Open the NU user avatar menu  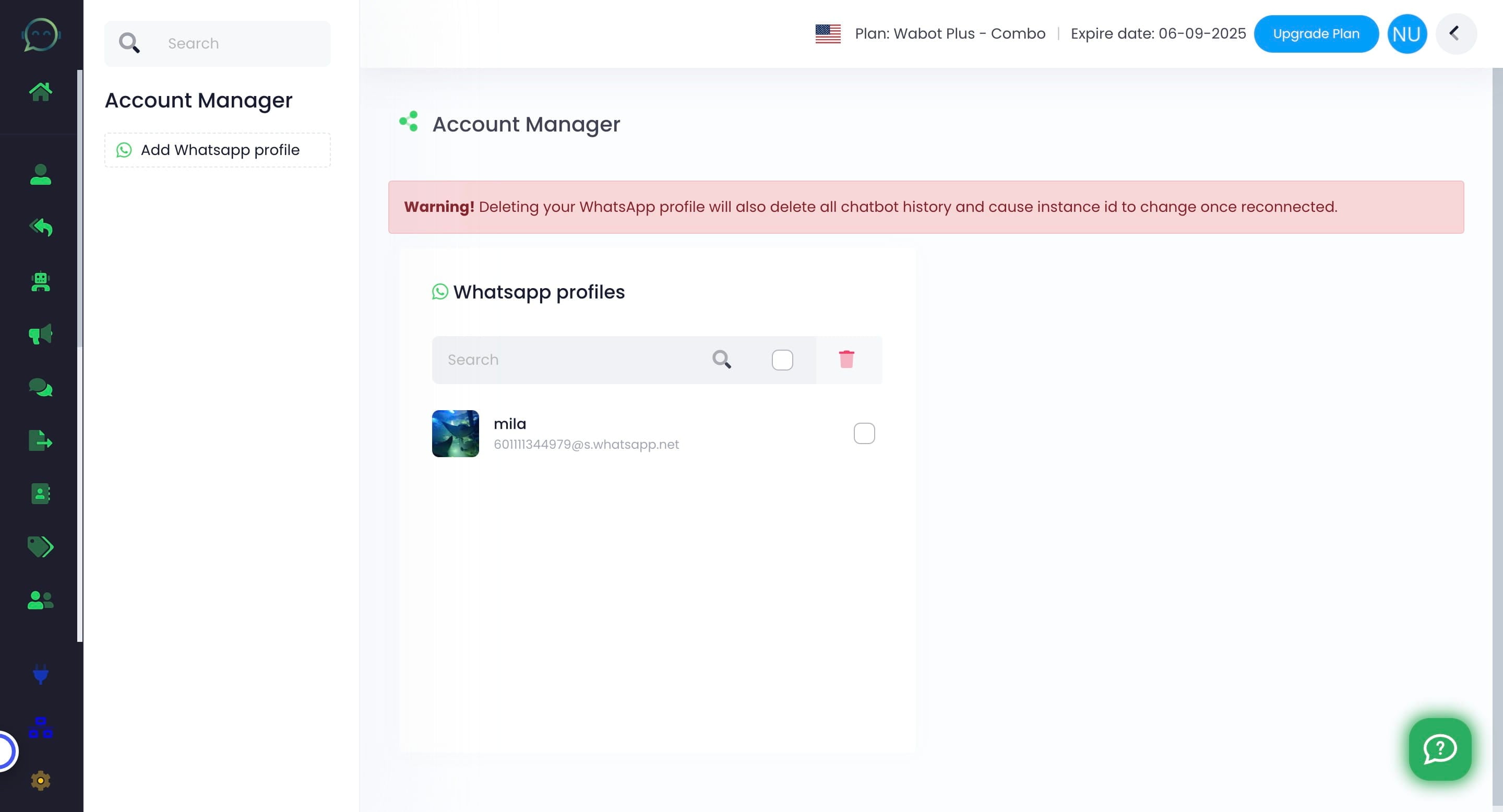1406,34
